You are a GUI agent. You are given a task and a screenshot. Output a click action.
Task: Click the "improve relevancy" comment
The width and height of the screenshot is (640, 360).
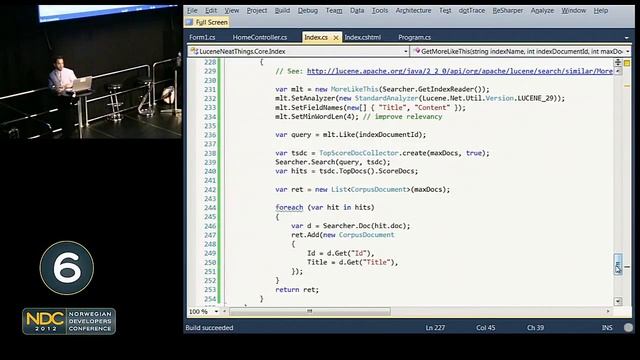coord(408,117)
